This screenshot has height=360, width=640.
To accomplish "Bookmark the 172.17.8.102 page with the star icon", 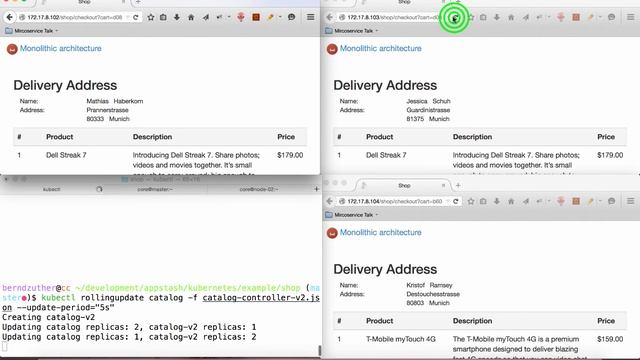I will point(151,17).
